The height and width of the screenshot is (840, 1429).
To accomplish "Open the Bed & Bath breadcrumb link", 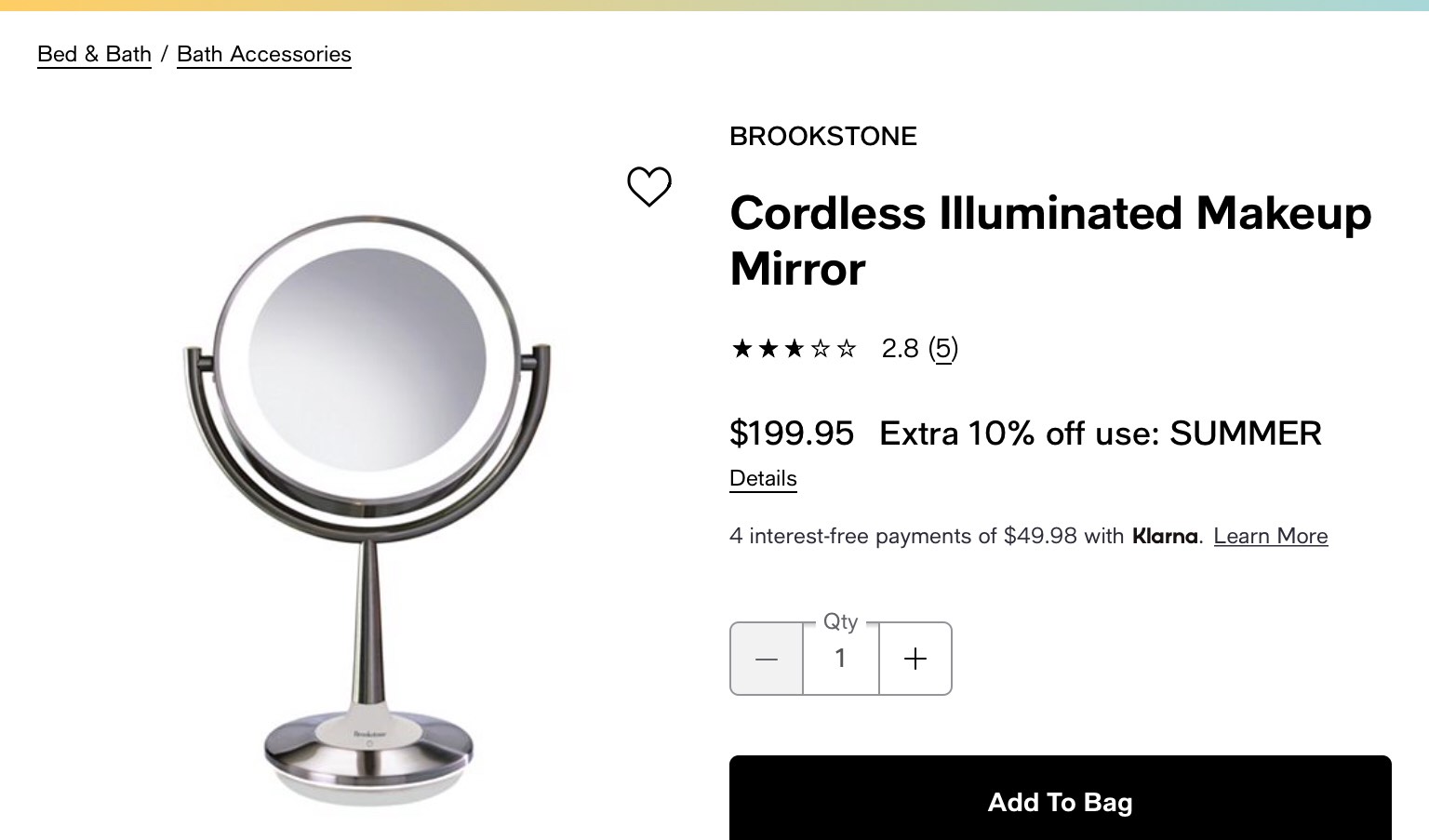I will [94, 54].
